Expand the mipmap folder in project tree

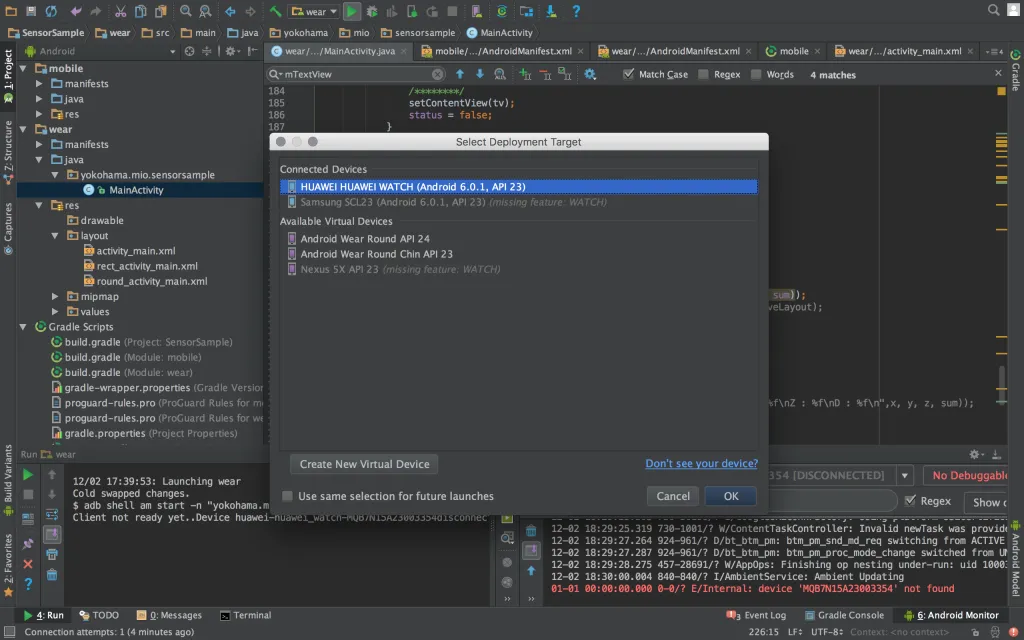[56, 296]
